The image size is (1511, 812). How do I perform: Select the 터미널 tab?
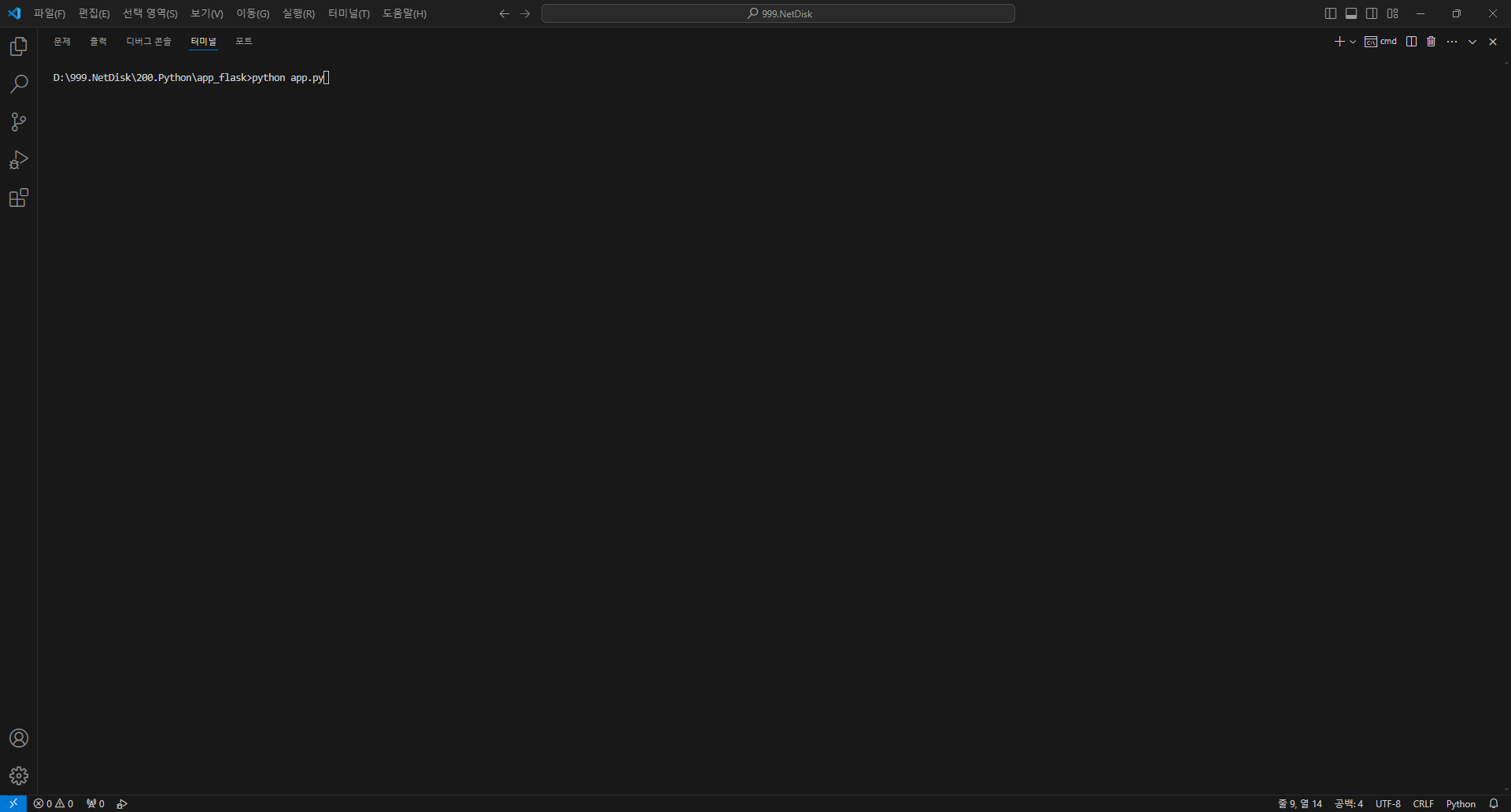coord(204,42)
